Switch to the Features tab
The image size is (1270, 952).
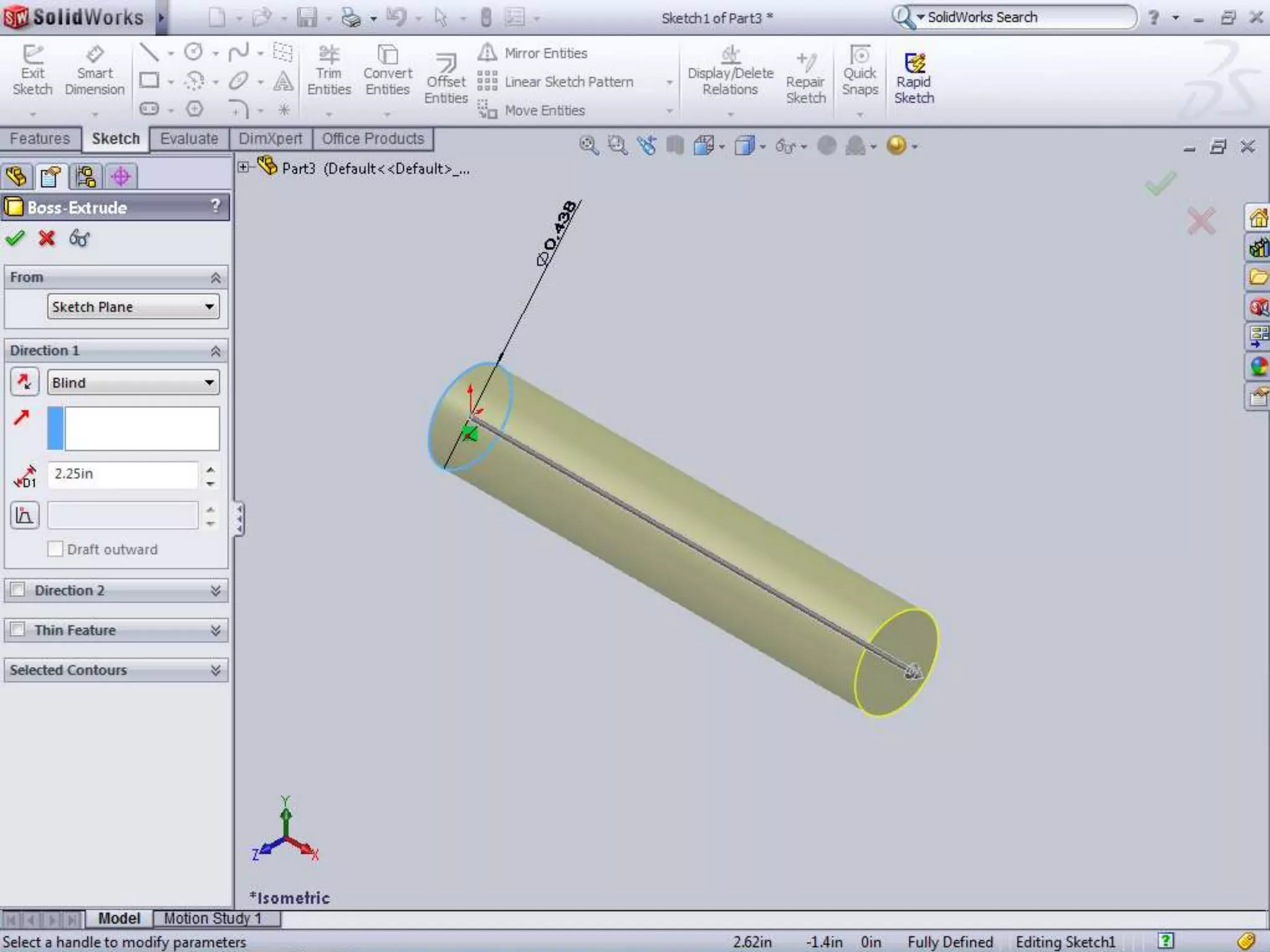click(x=40, y=139)
